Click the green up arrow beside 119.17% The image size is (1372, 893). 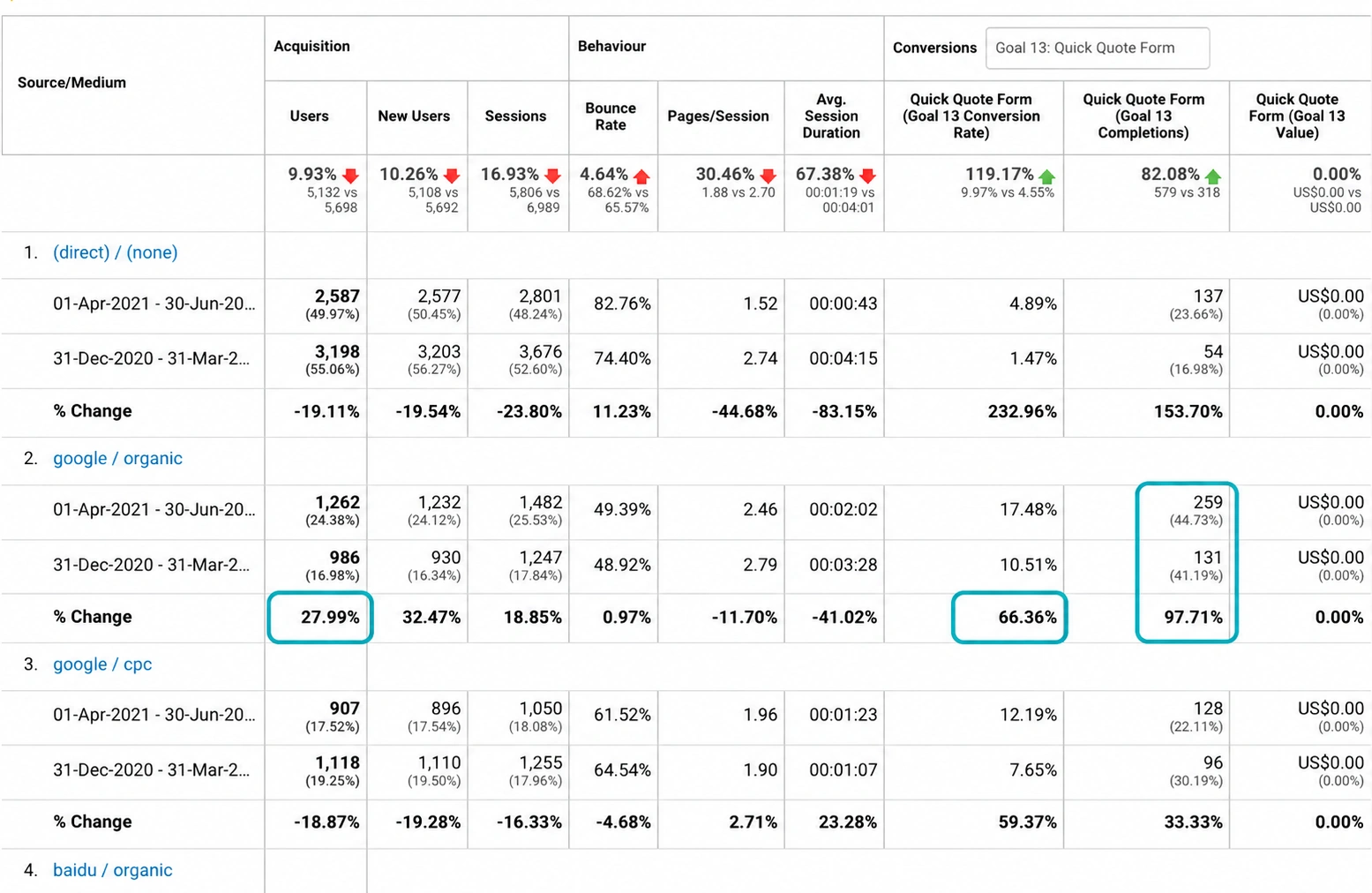tap(1047, 176)
